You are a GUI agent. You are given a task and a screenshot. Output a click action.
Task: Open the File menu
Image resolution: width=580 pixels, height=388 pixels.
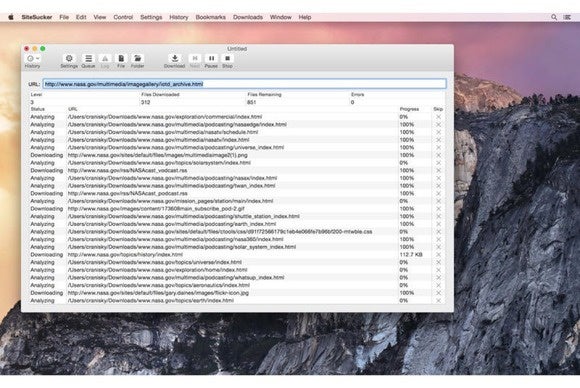tap(64, 17)
